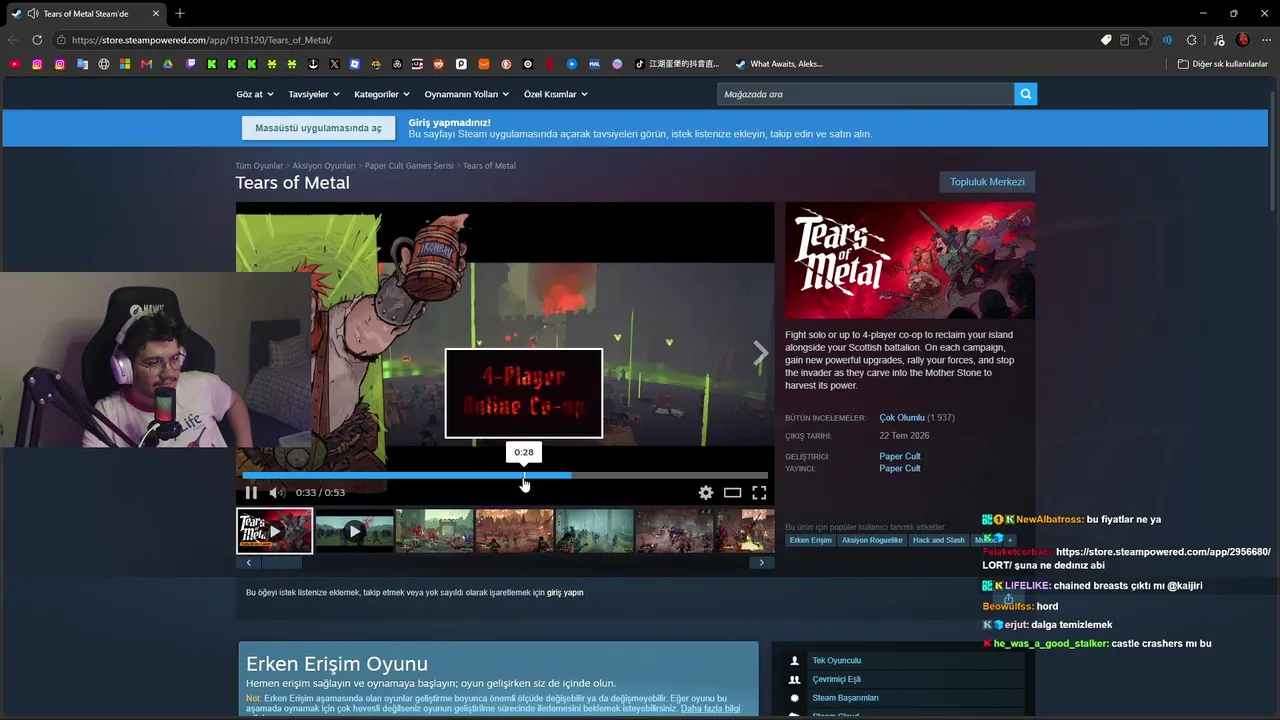Open the Google Drive bookmark
1280x720 pixels.
coord(168,64)
